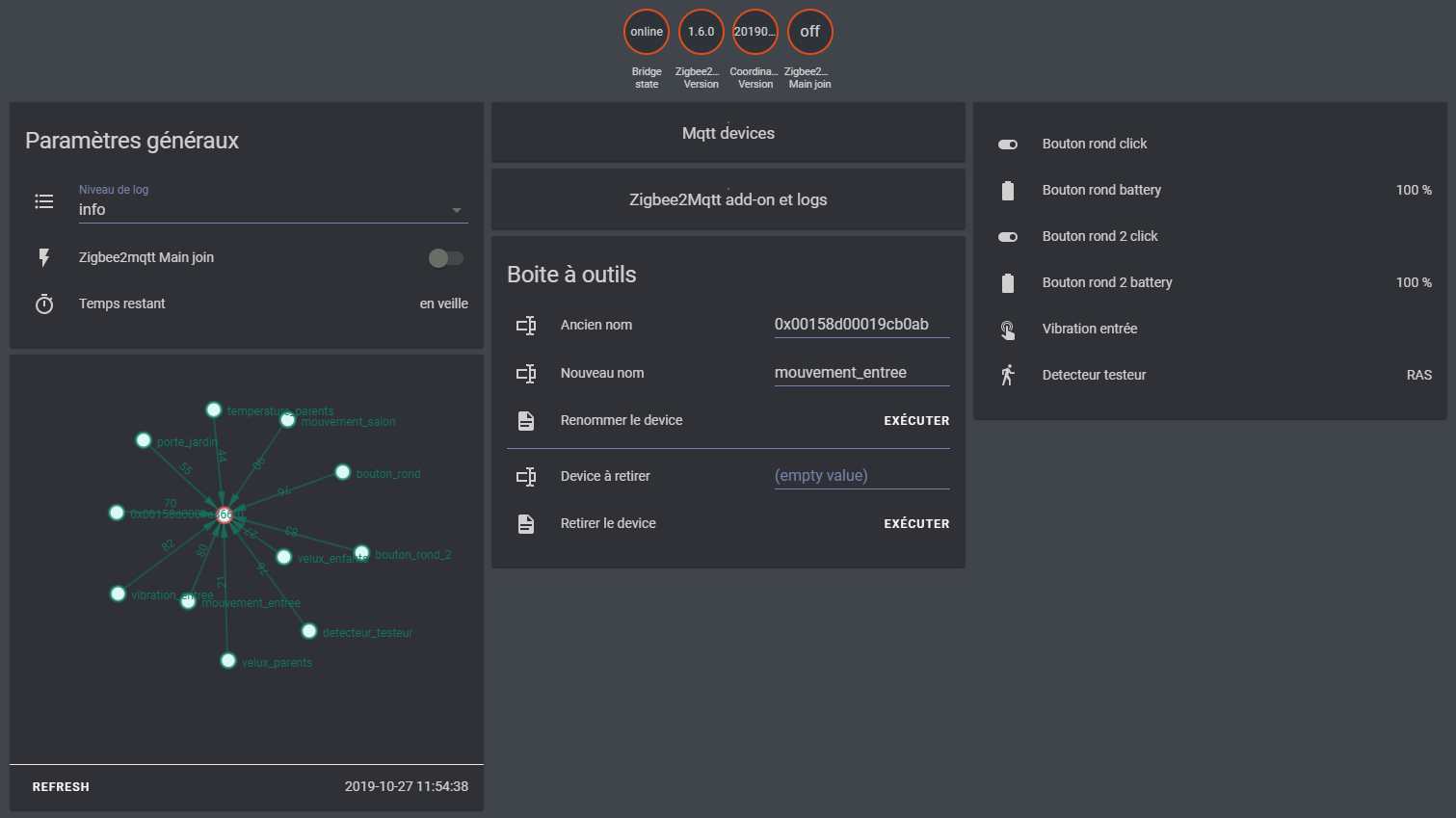The image size is (1456, 818).
Task: Click the document icon beside Renommer le device
Action: point(526,420)
